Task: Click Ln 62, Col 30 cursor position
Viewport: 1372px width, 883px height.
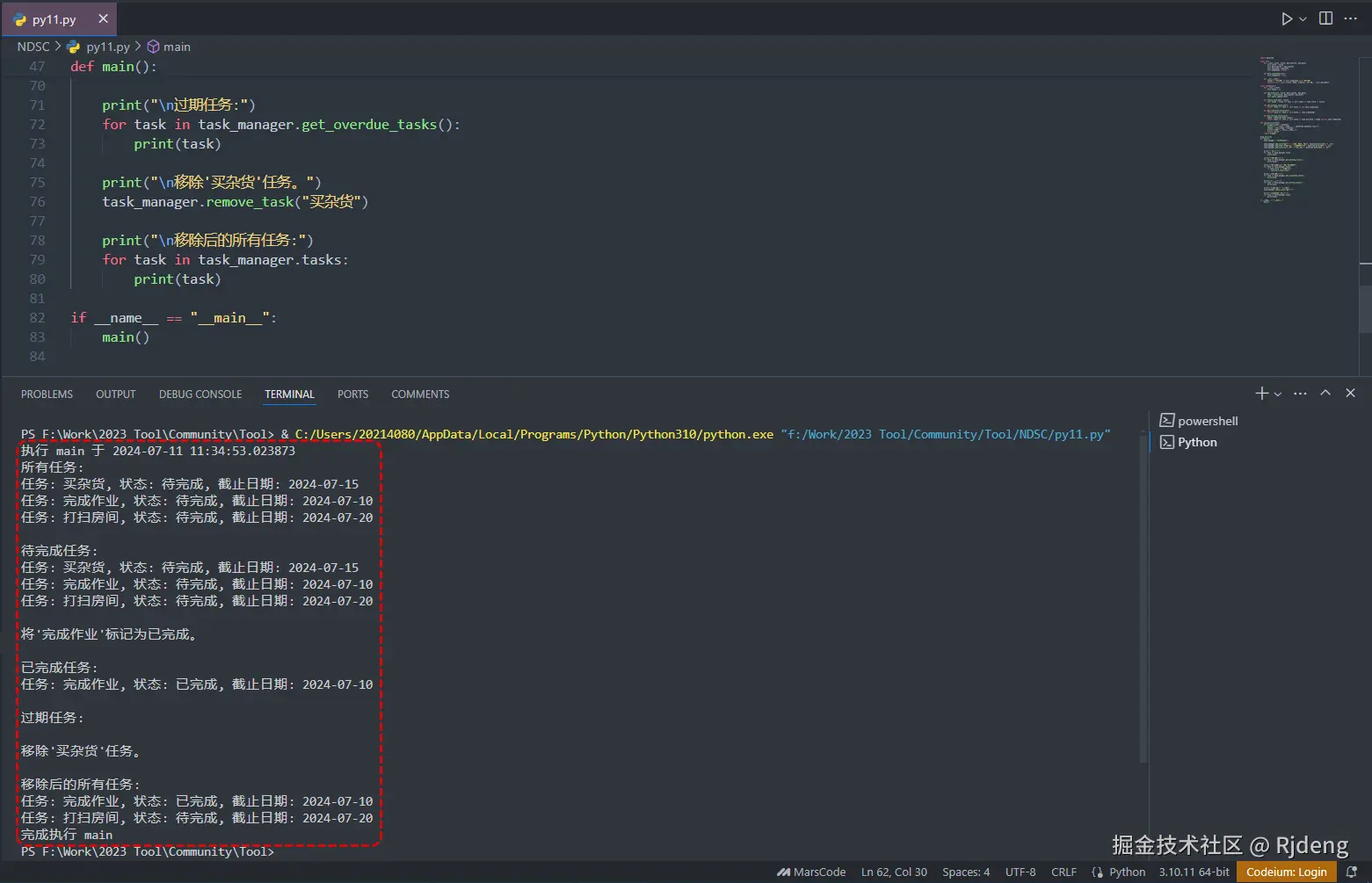Action: click(894, 872)
